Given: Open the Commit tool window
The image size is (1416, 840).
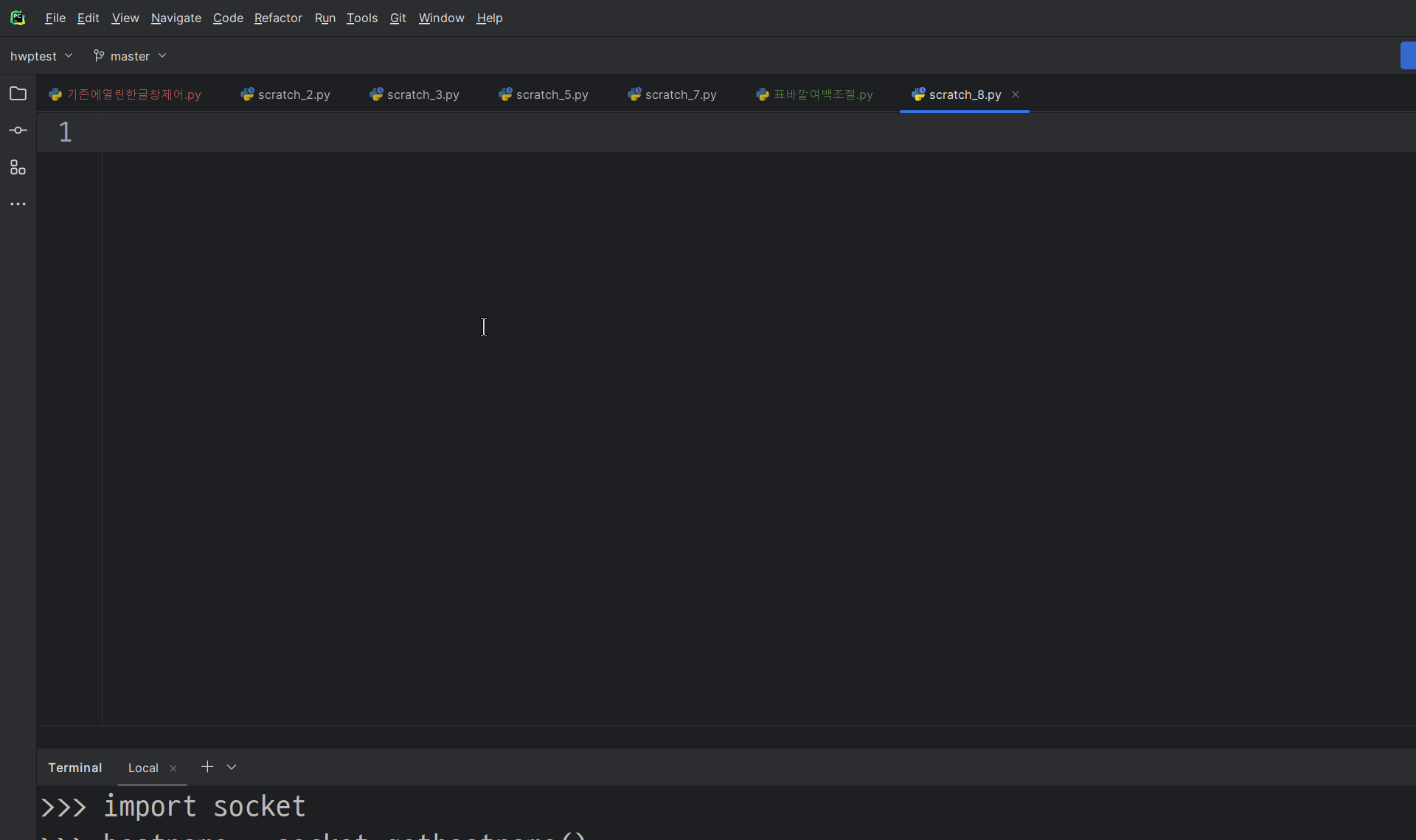Looking at the screenshot, I should tap(18, 131).
